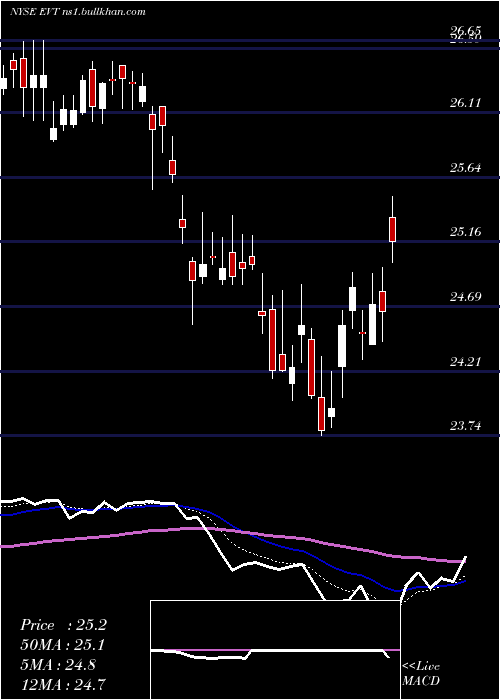Viewport: 500px width, 700px height.
Task: Click the 12MA : 24.7 readout
Action: (63, 683)
